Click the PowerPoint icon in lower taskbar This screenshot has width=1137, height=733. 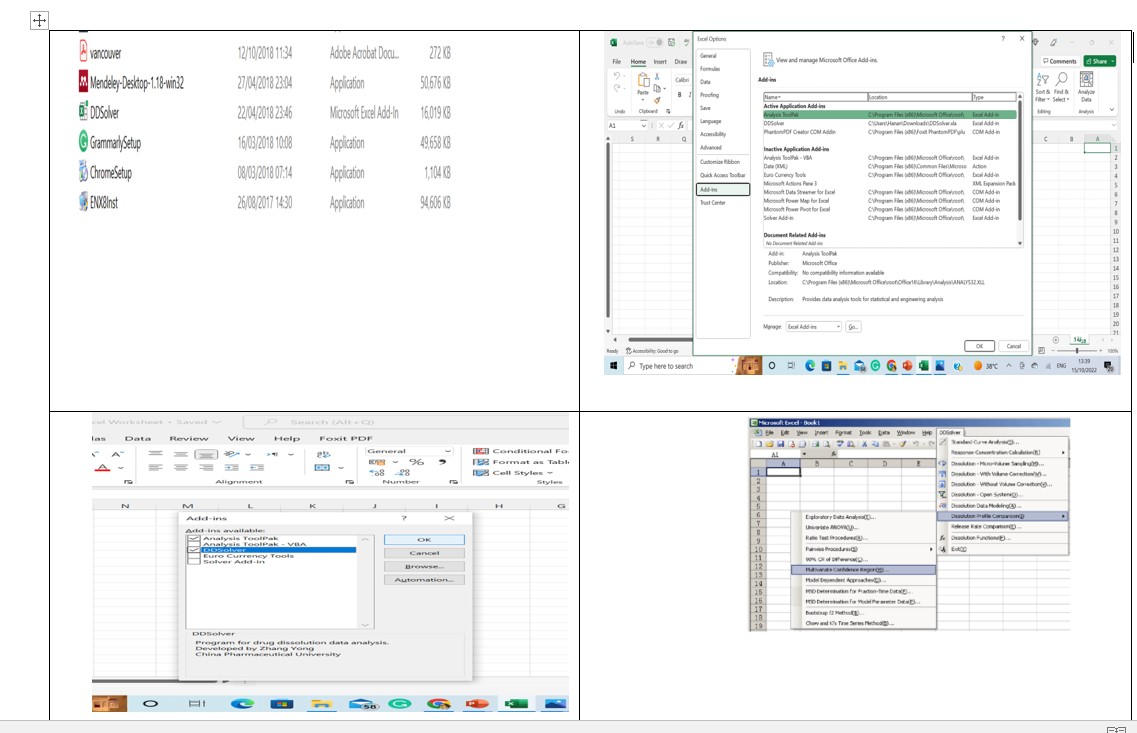[476, 703]
